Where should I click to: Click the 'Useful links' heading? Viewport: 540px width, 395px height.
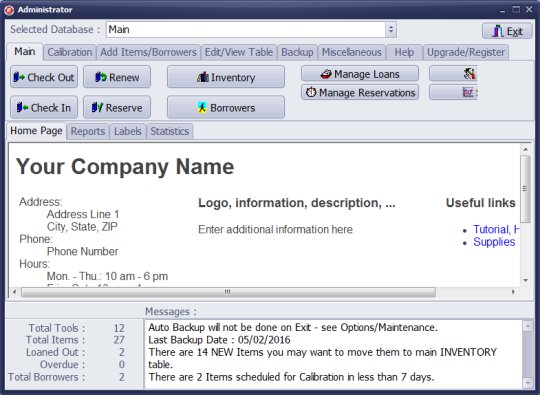click(481, 203)
